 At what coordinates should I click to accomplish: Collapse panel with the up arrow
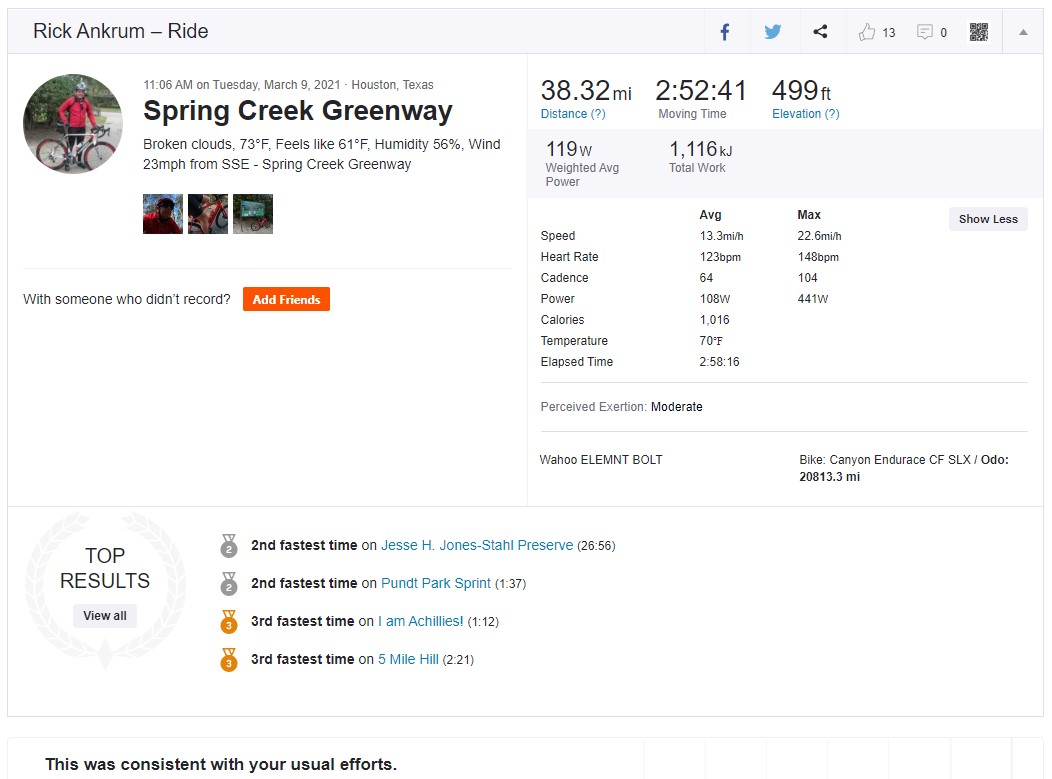pyautogui.click(x=1023, y=32)
